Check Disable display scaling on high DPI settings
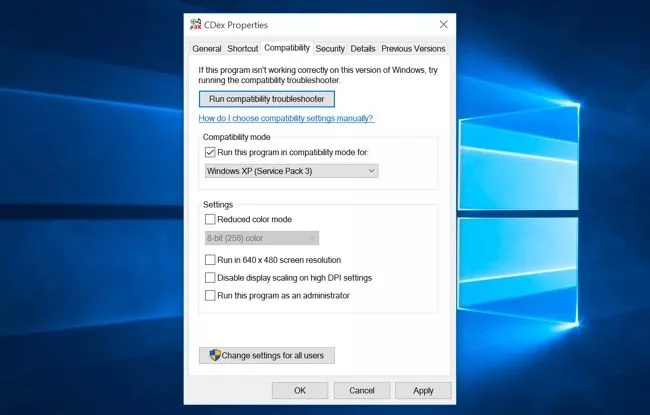 point(210,277)
